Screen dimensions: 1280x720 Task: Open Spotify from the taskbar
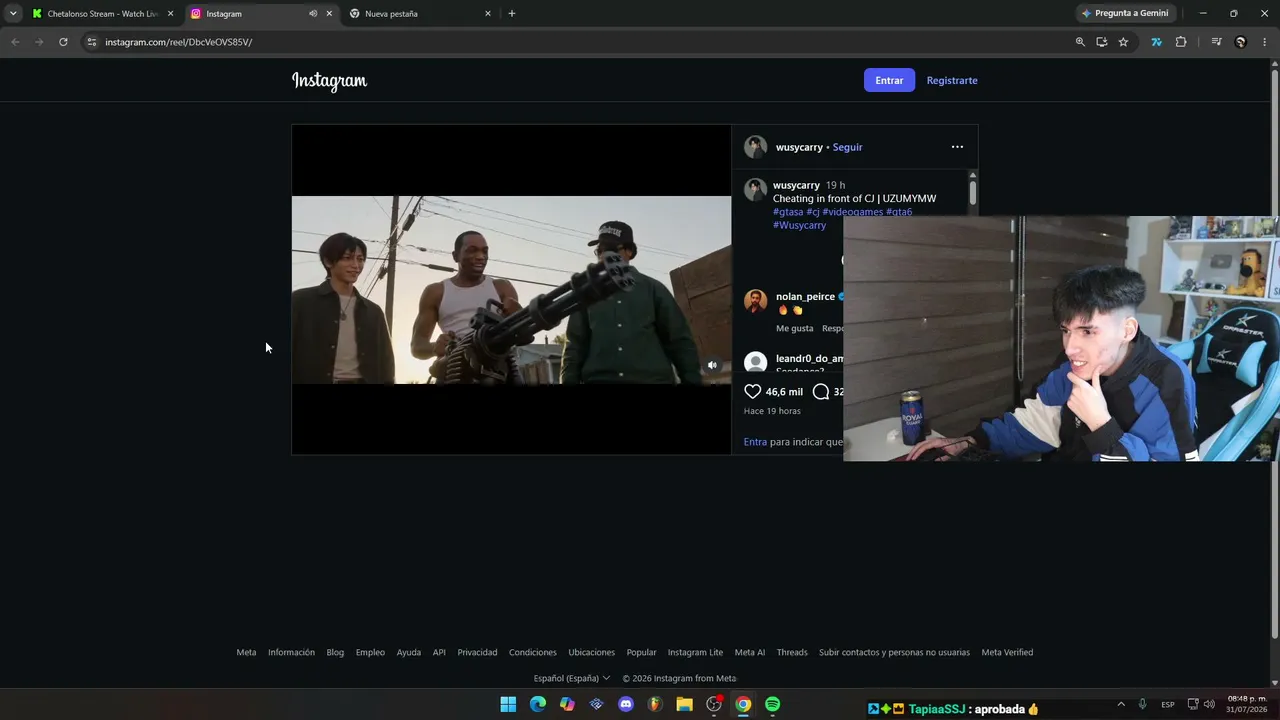click(x=773, y=704)
